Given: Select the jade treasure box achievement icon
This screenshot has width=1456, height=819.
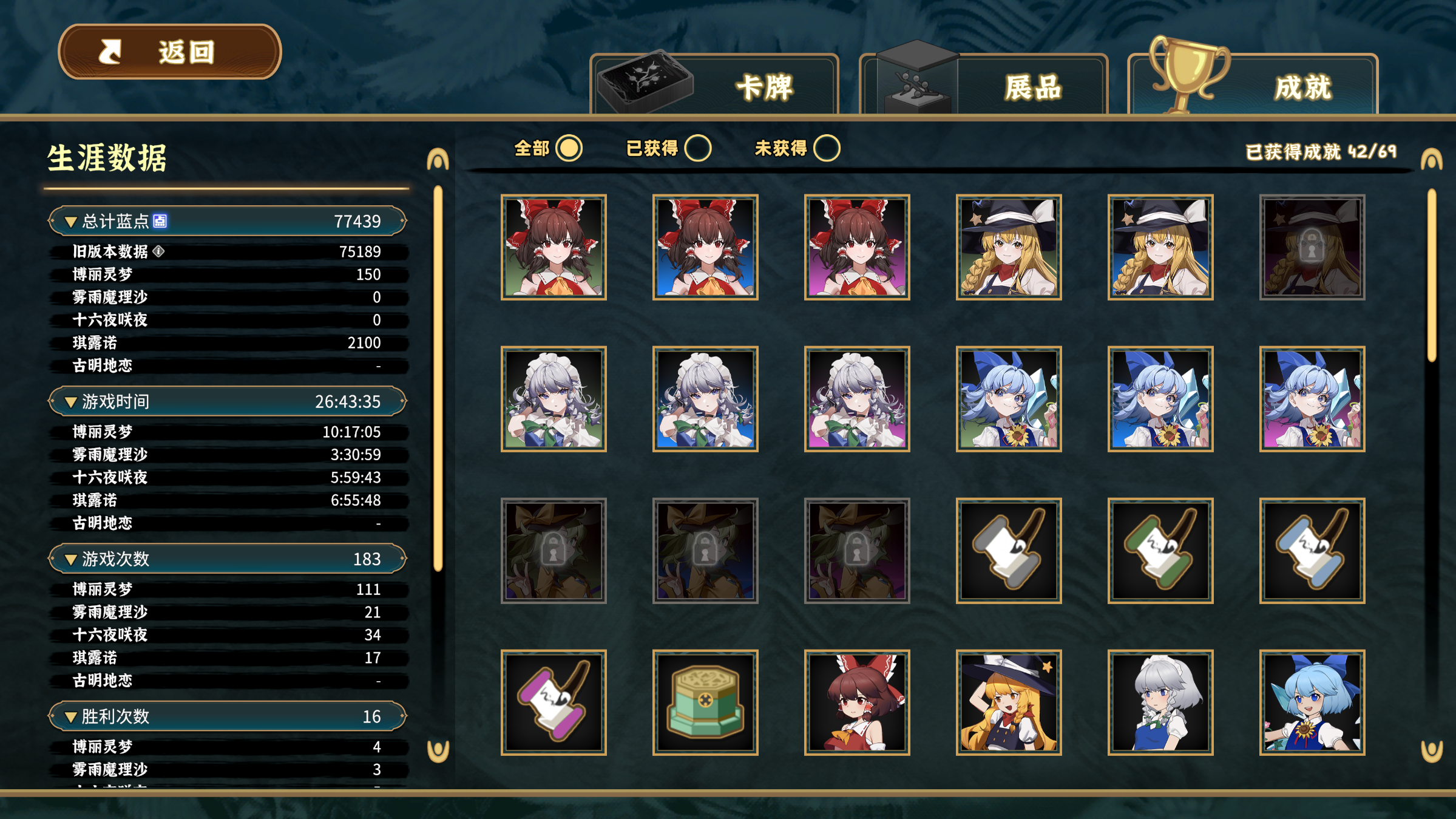Looking at the screenshot, I should point(705,702).
